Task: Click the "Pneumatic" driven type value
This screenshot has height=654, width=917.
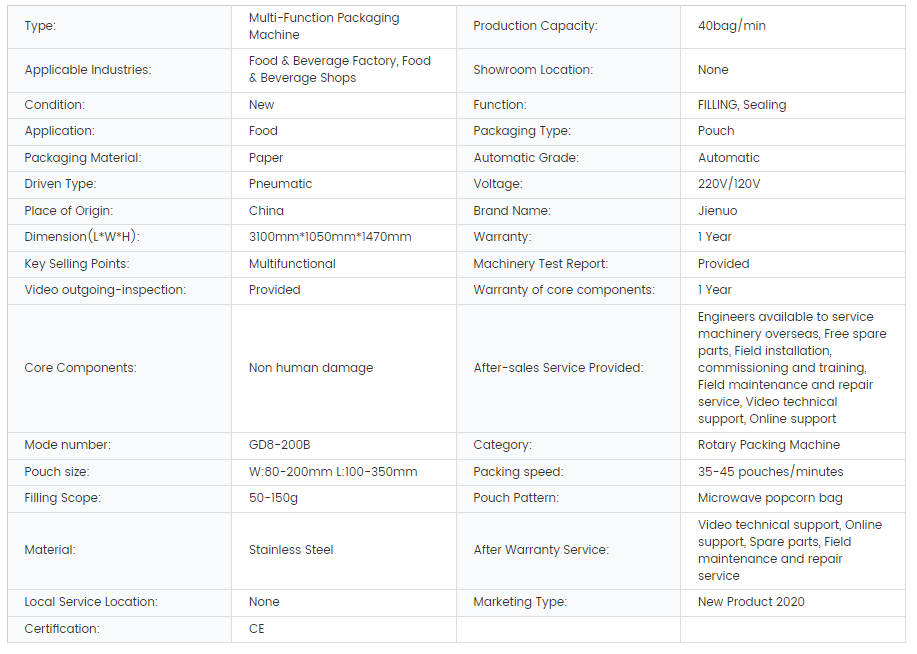Action: [280, 184]
